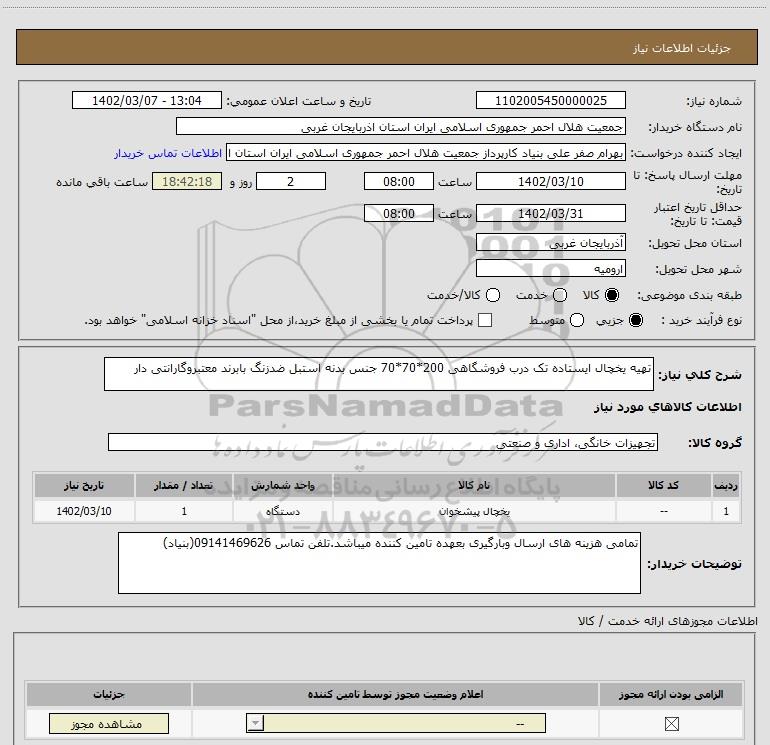Click the طبقه بندی موضوعی label

coord(689,295)
